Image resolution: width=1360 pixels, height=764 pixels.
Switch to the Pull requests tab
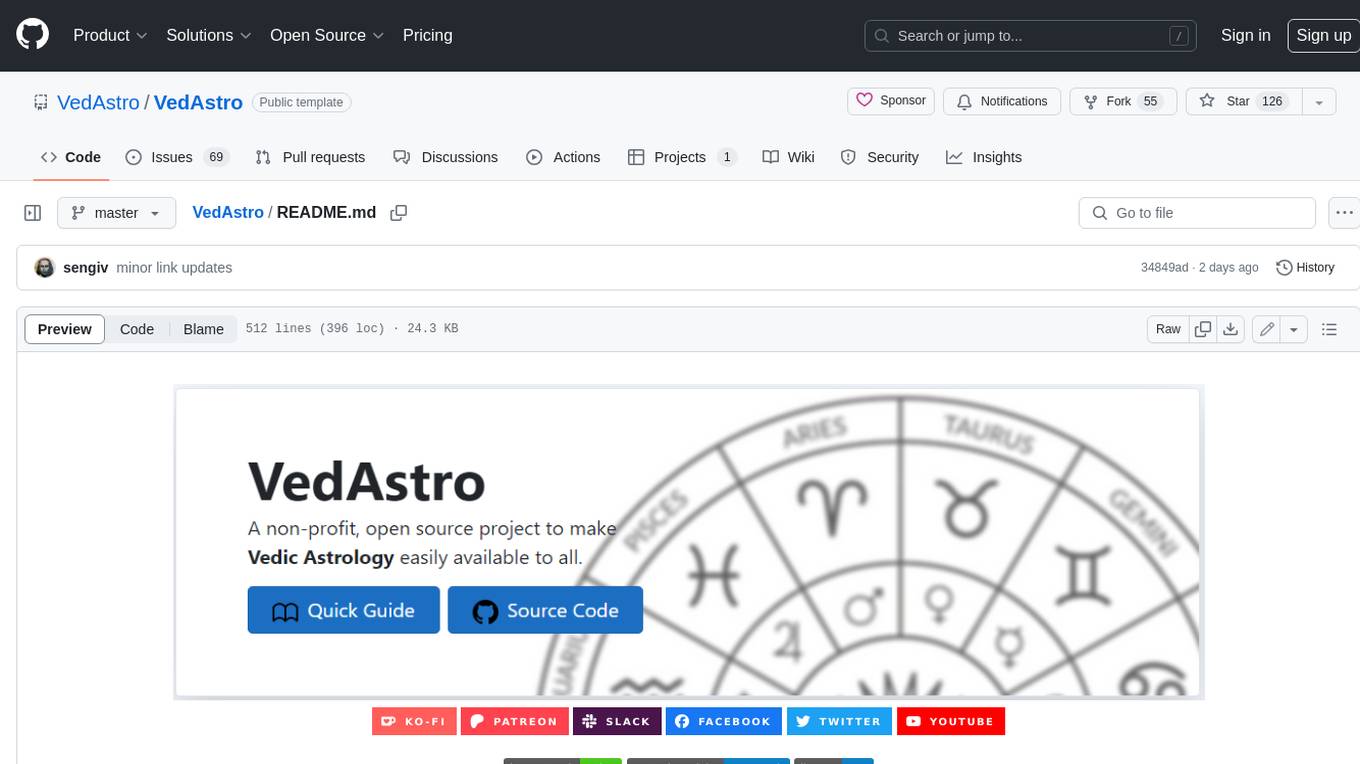coord(310,157)
